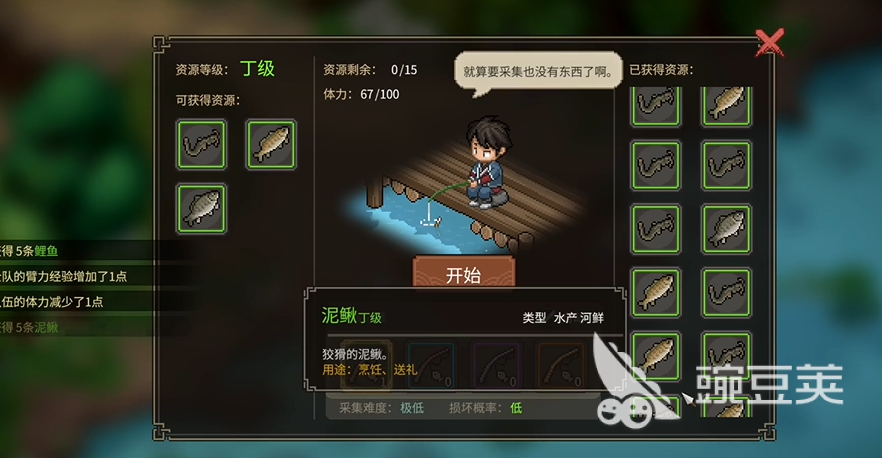Image resolution: width=882 pixels, height=458 pixels.
Task: Tap the fishing character on the dock
Action: click(487, 163)
